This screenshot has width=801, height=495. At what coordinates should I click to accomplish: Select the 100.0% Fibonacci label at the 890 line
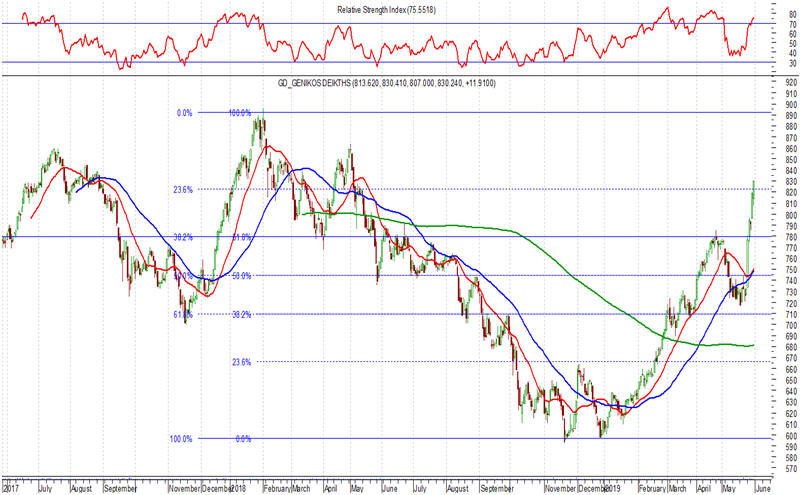[240, 113]
